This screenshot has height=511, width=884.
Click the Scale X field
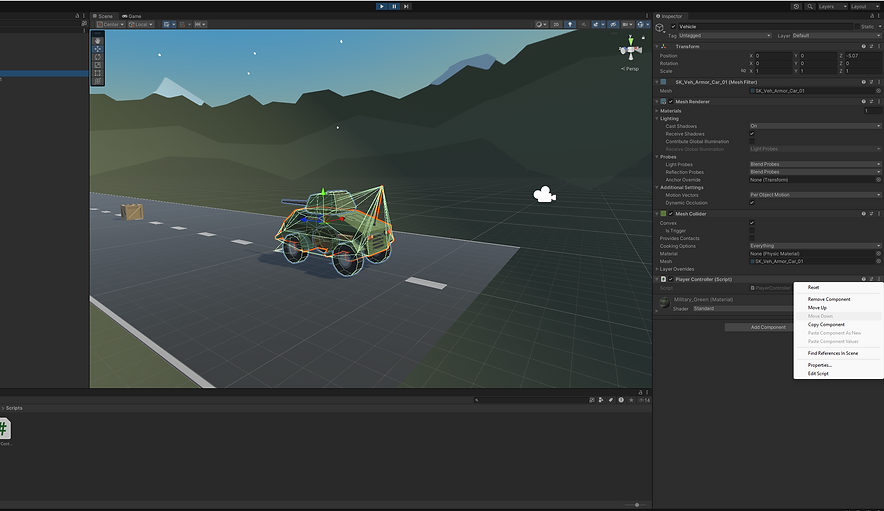point(773,71)
